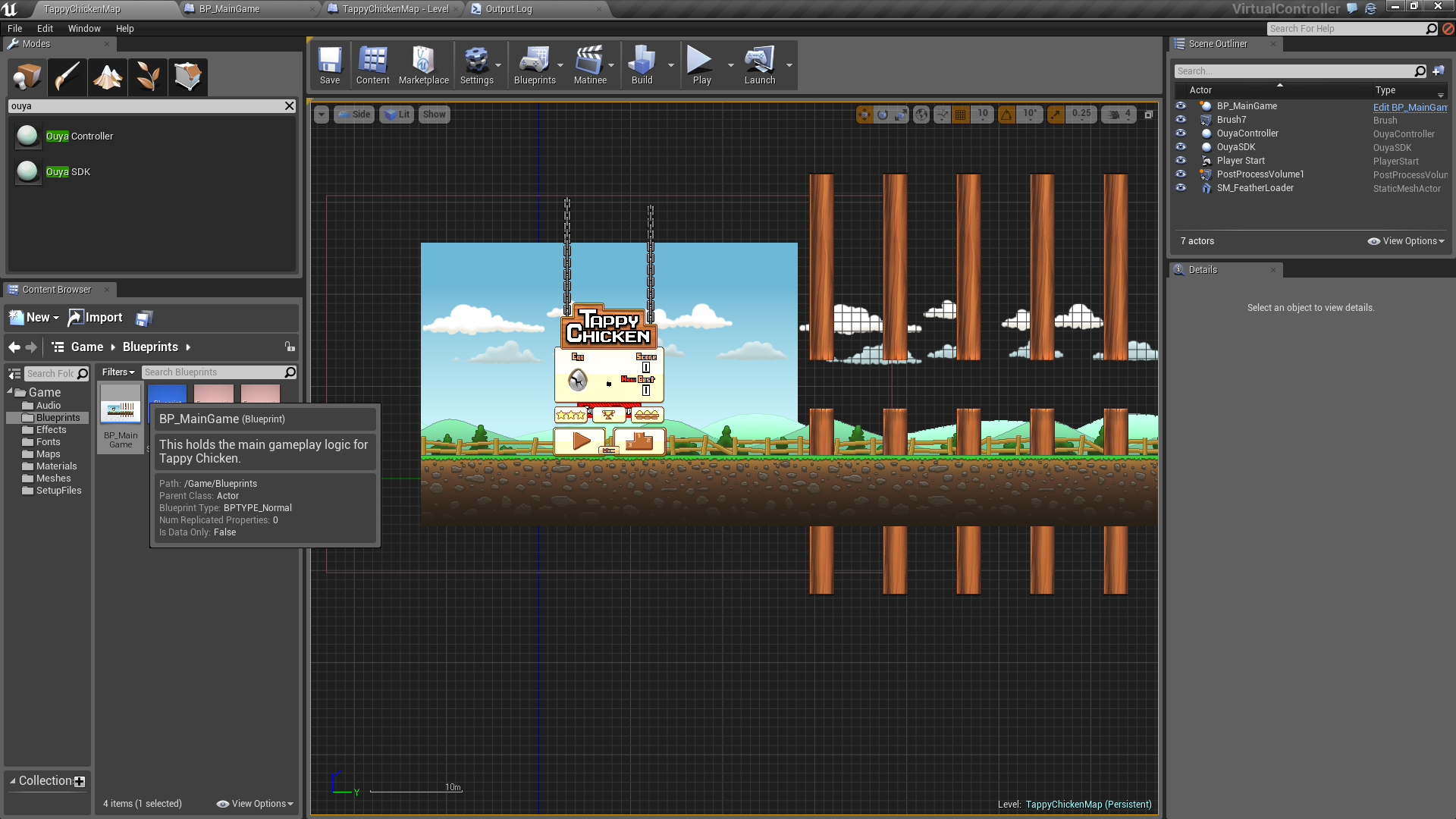Image resolution: width=1456 pixels, height=819 pixels.
Task: Open Scene Outliner View Options dropdown
Action: tap(1406, 241)
